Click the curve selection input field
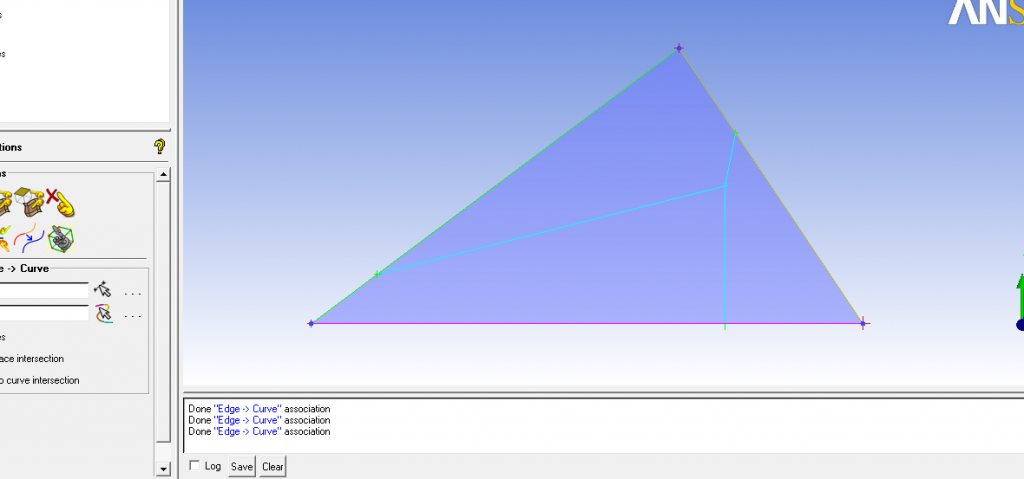 click(x=44, y=313)
